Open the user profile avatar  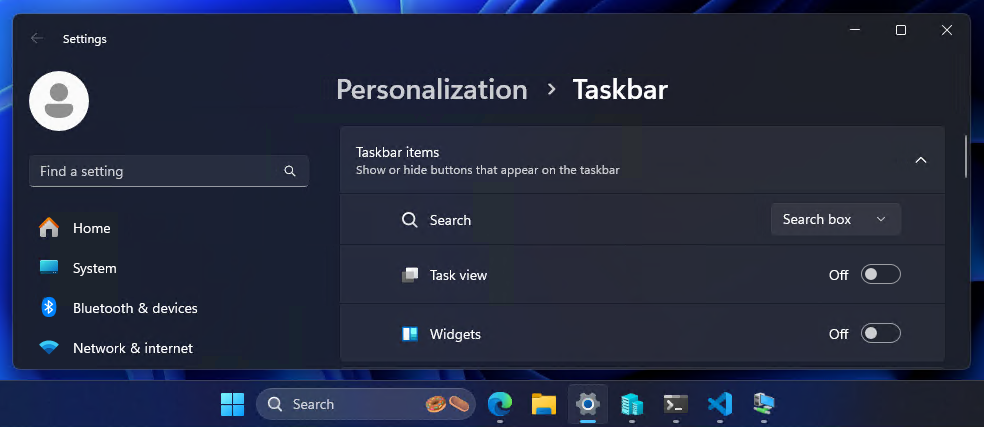59,101
